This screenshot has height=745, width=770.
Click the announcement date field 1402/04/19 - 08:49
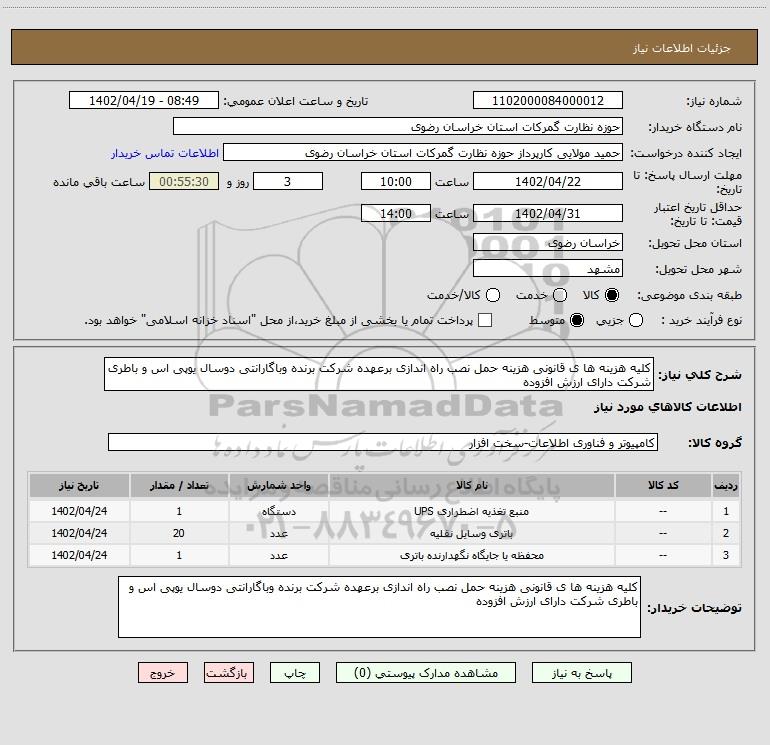(144, 101)
